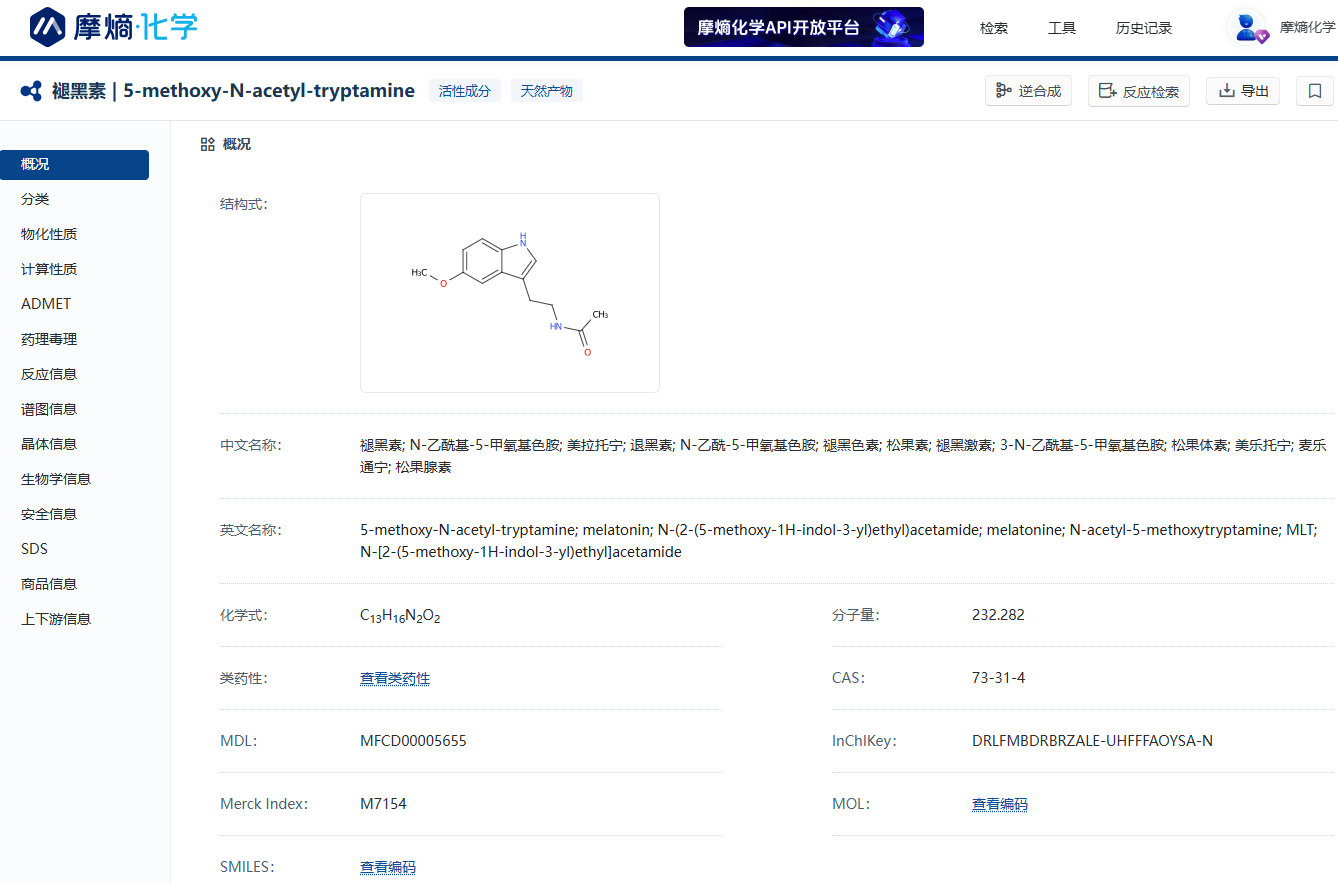Switch to ADMET sidebar section
1338x883 pixels.
point(46,304)
